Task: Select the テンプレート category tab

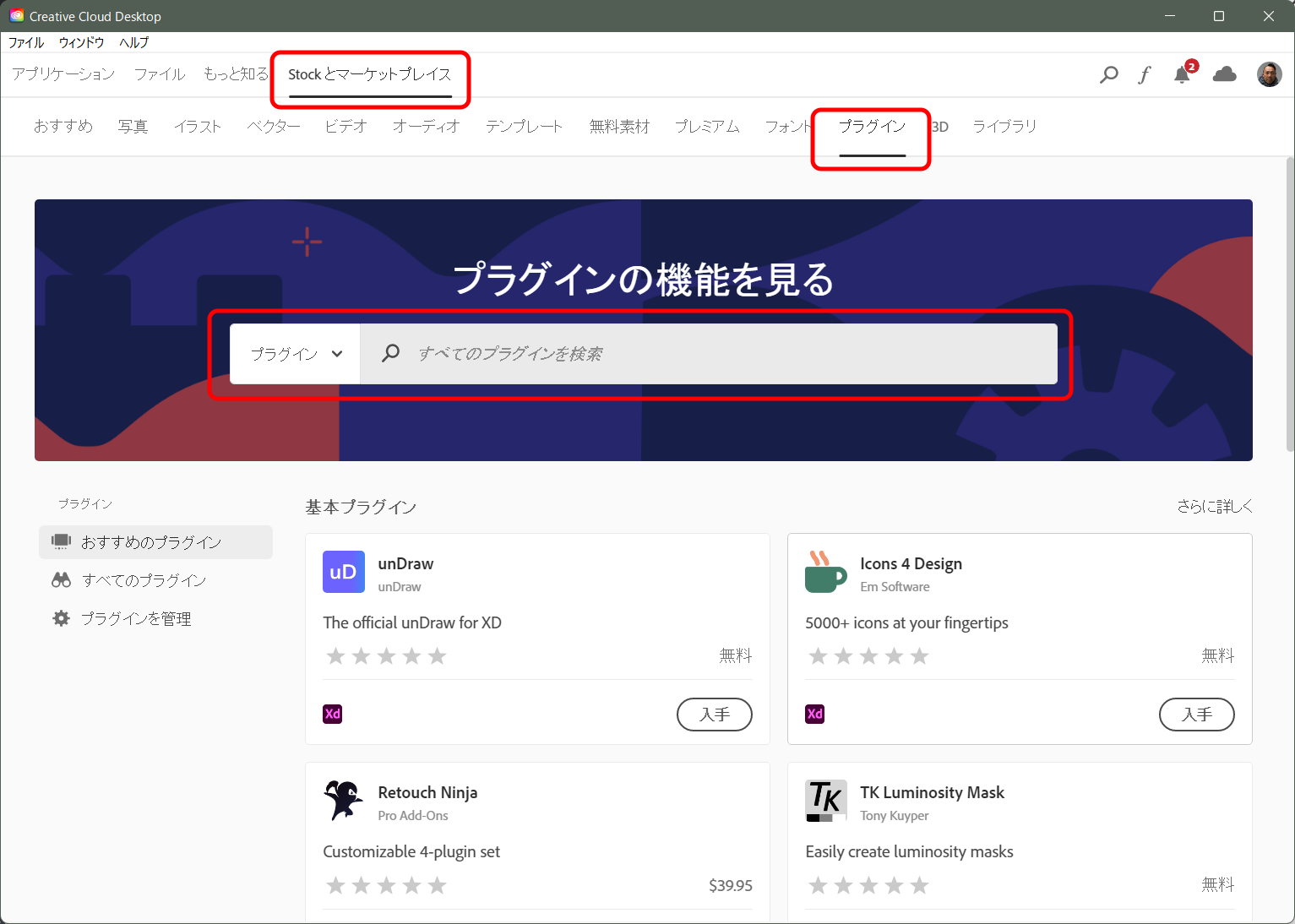Action: 524,127
